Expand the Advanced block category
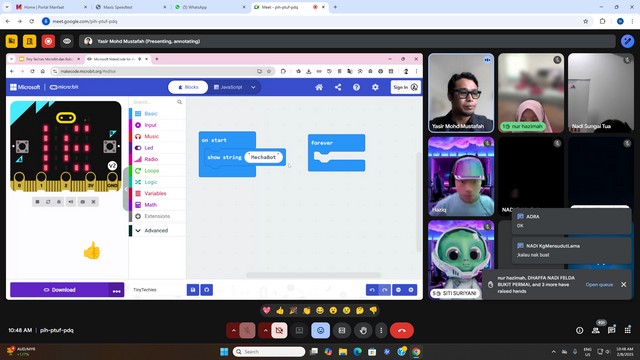 pyautogui.click(x=156, y=231)
